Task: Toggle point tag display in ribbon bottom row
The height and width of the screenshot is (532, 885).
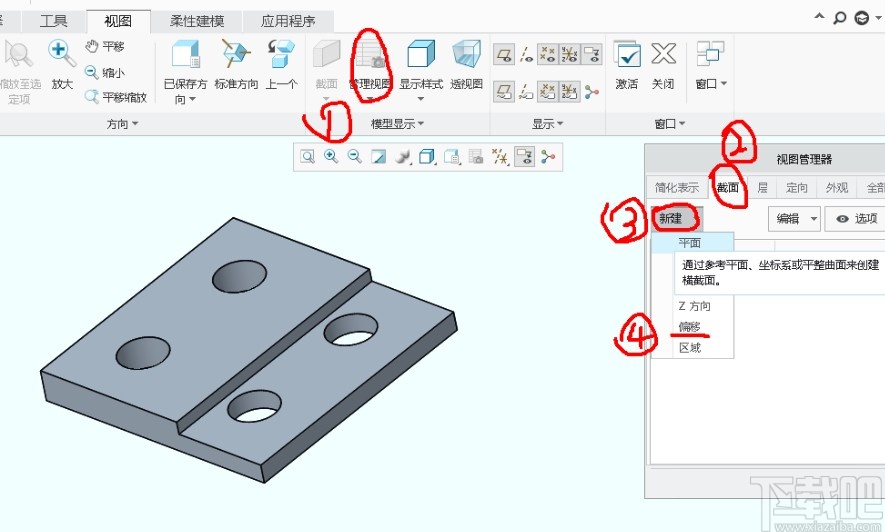Action: click(547, 91)
